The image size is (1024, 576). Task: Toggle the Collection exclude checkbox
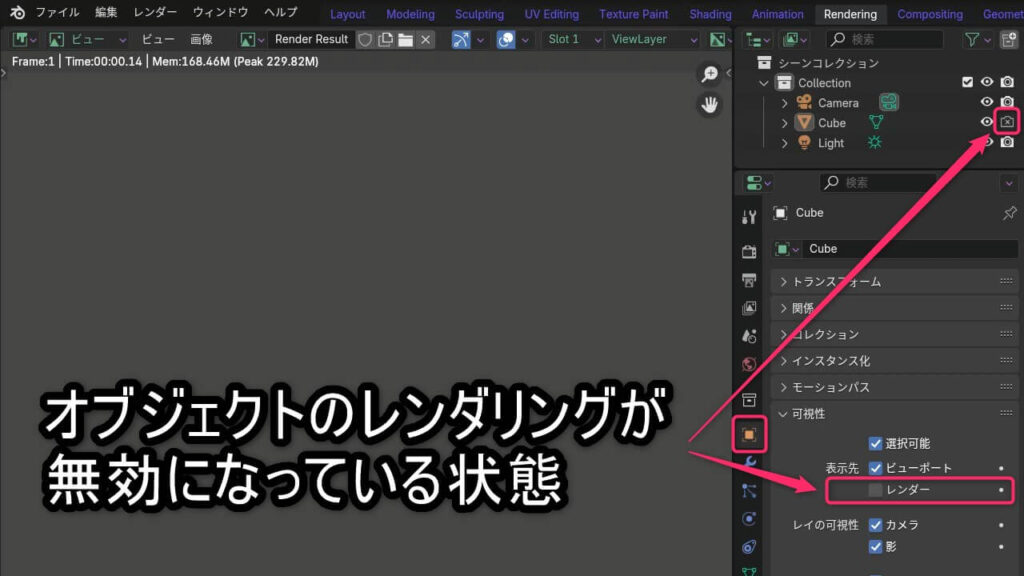coord(967,82)
